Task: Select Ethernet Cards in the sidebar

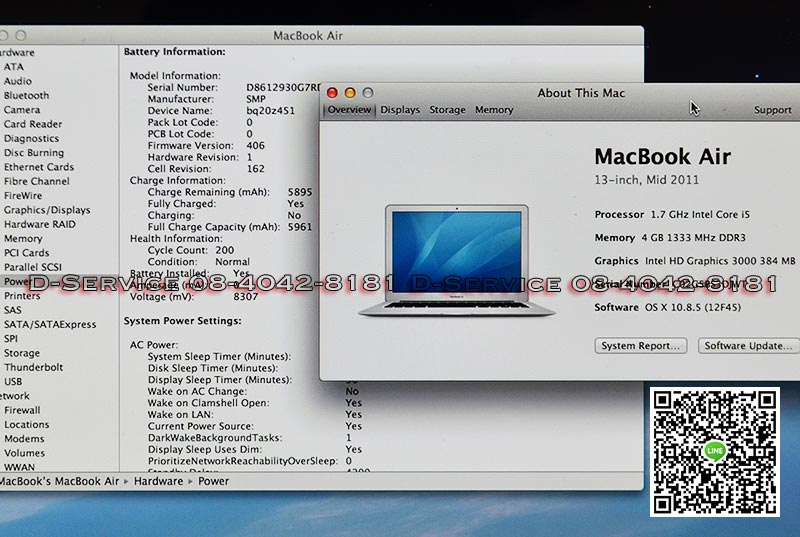Action: tap(39, 167)
